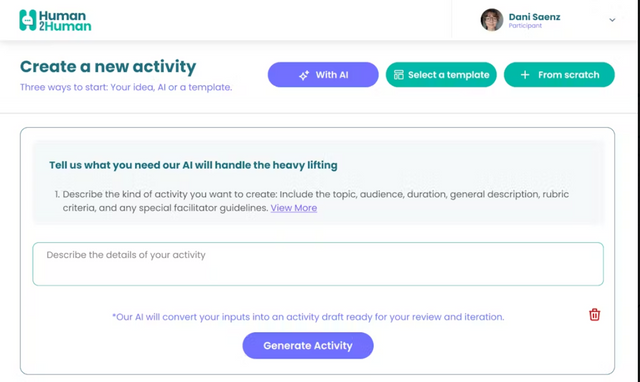Click the AI conversion note text
Image resolution: width=640 pixels, height=382 pixels.
click(x=308, y=317)
